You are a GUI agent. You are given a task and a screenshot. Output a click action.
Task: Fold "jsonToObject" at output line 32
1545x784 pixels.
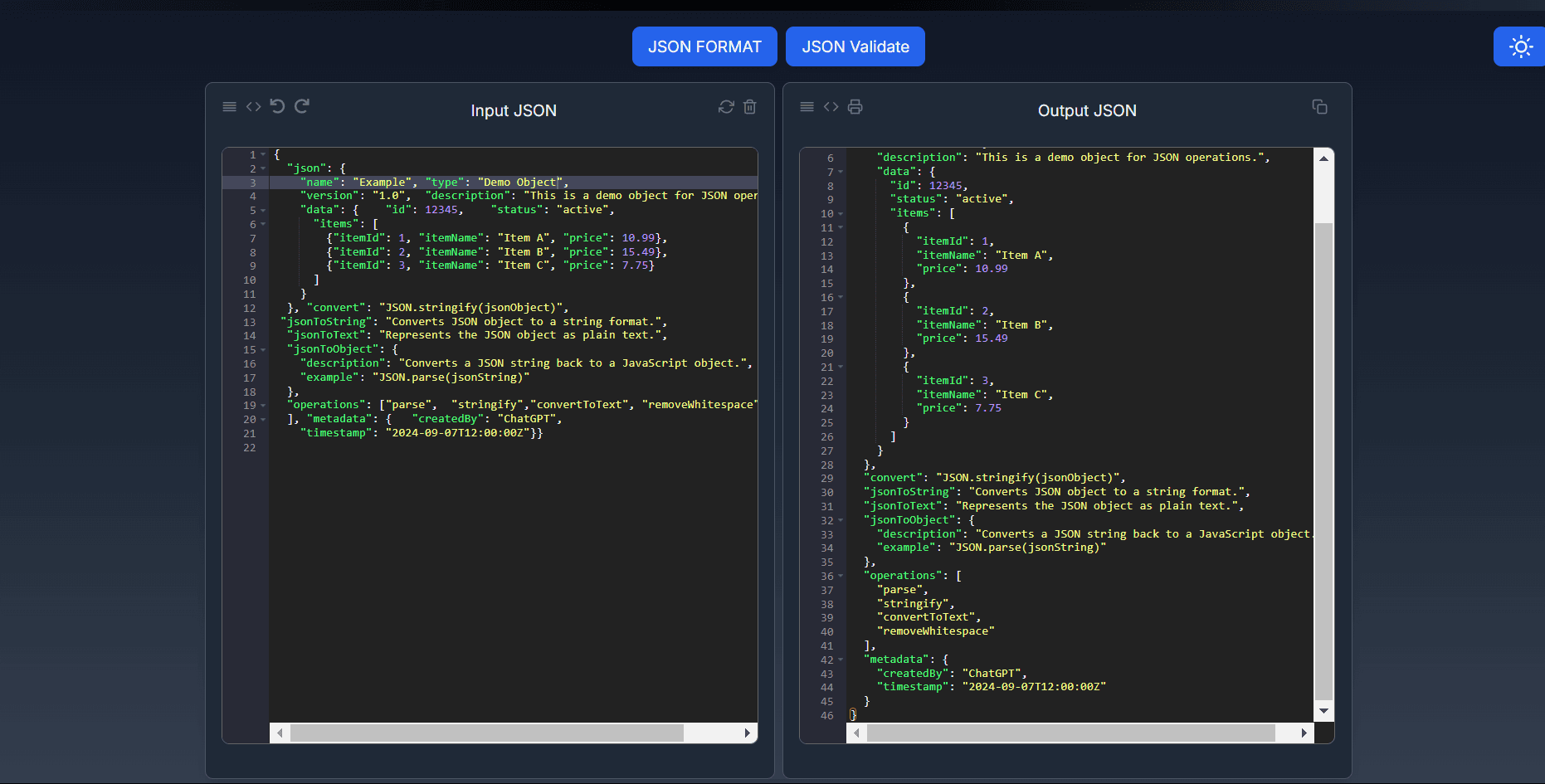pos(841,520)
